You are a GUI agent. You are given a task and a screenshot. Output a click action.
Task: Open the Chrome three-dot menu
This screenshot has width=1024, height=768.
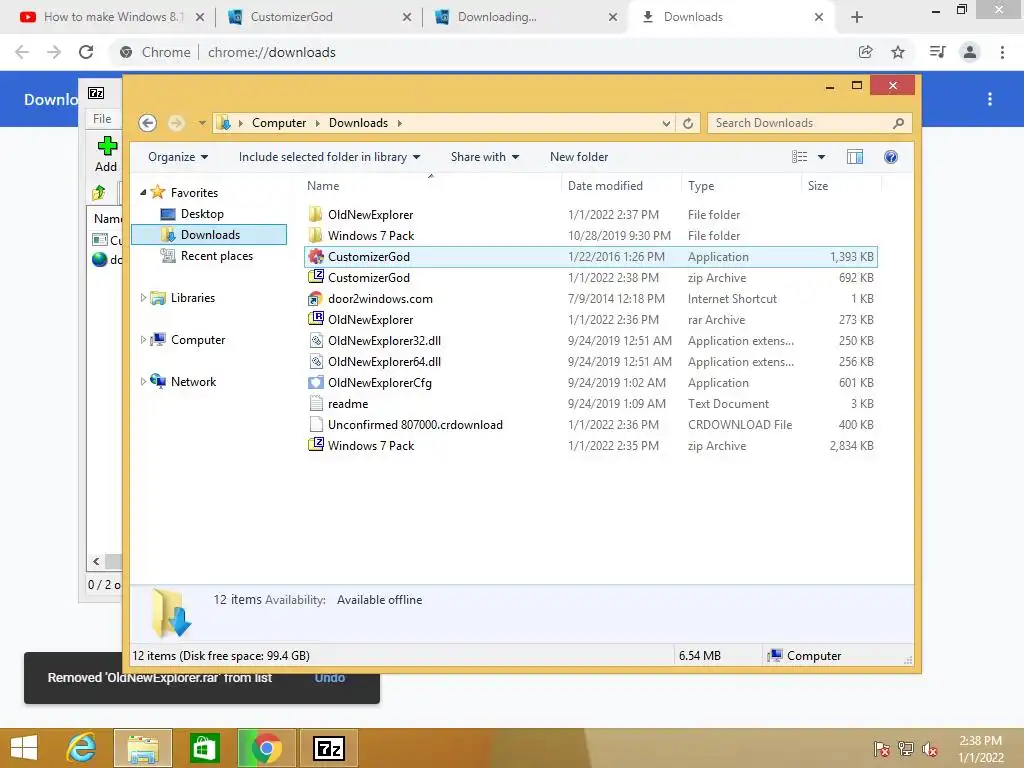pyautogui.click(x=1002, y=52)
